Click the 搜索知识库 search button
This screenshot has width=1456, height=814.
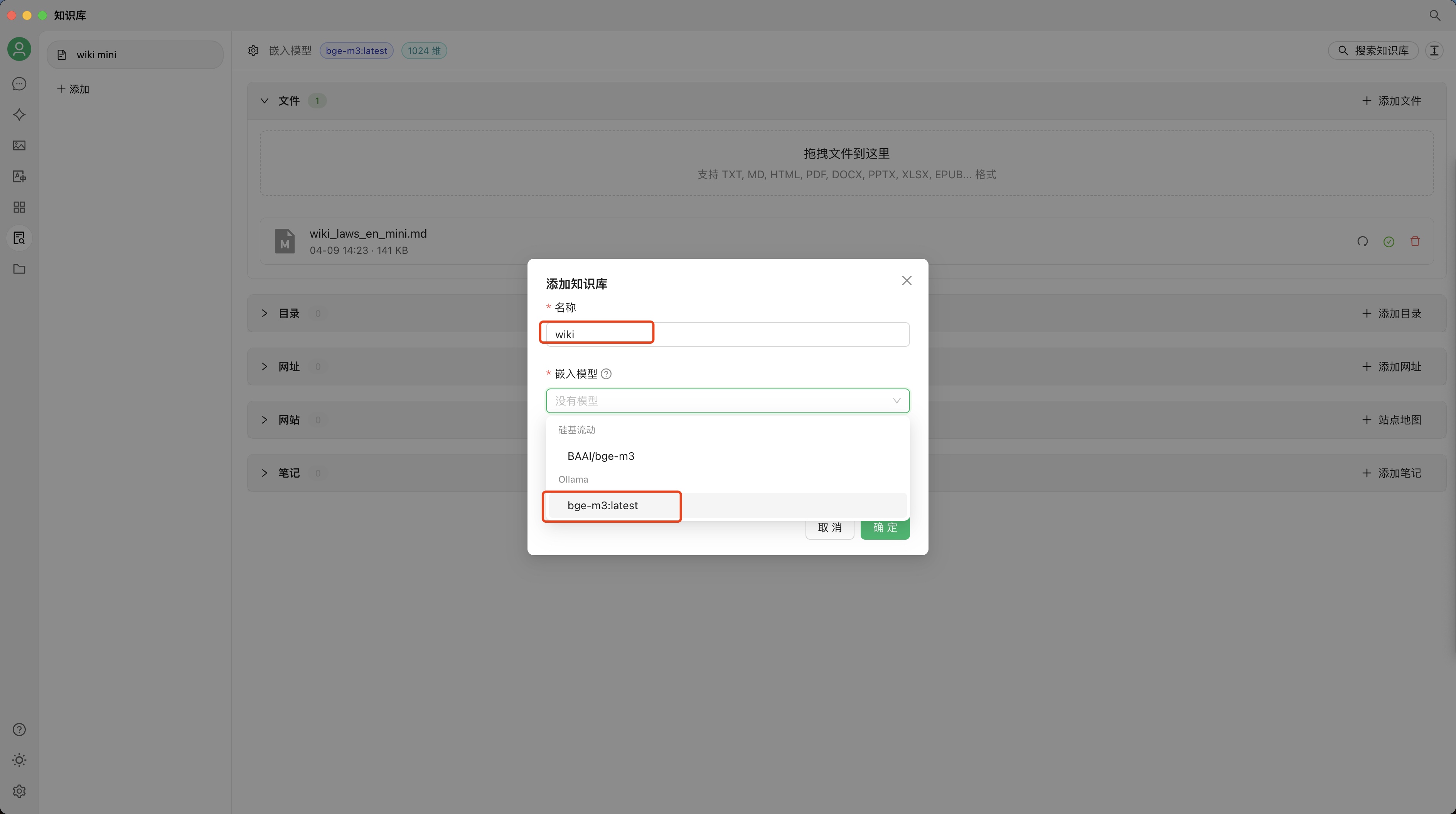(x=1373, y=51)
